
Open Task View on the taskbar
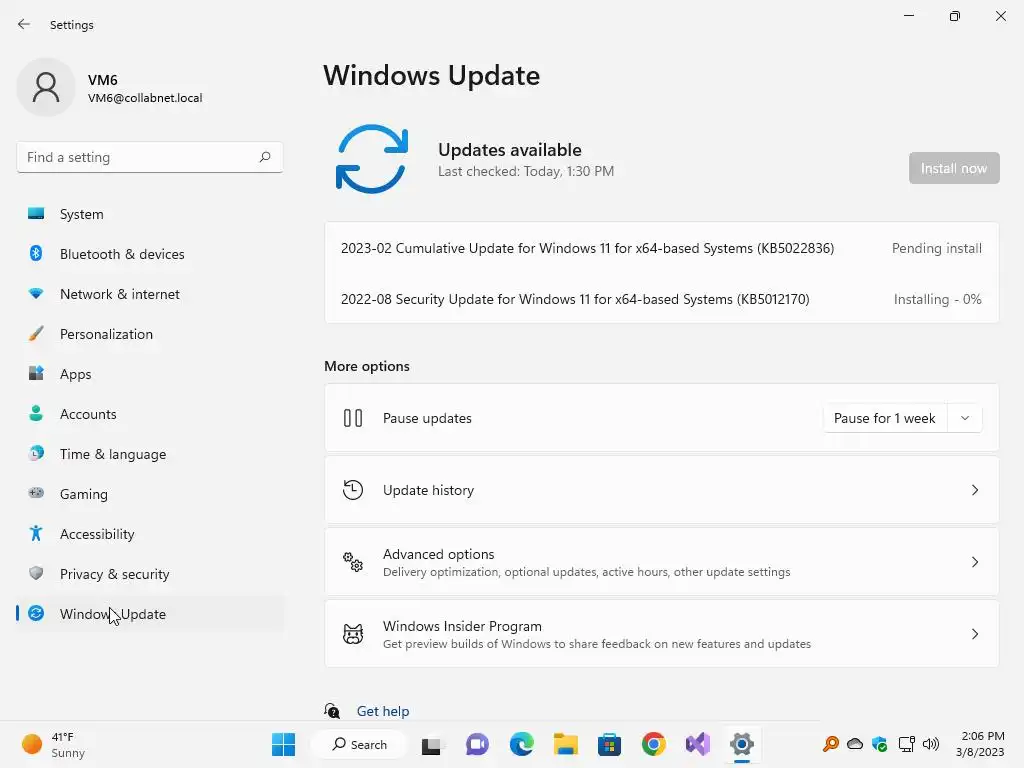coord(431,744)
